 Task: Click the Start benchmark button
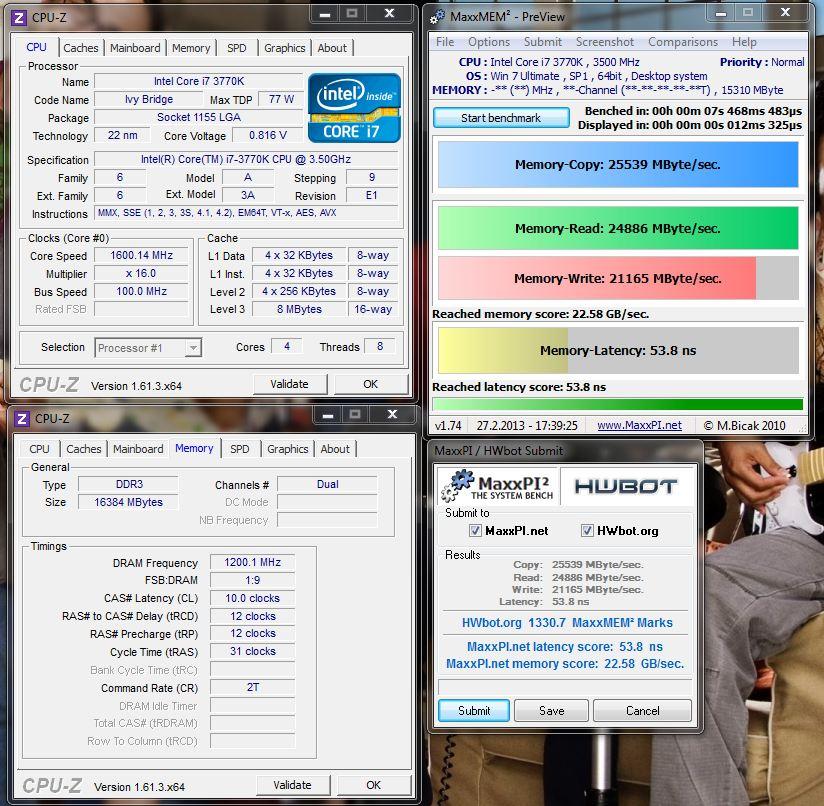click(x=501, y=118)
